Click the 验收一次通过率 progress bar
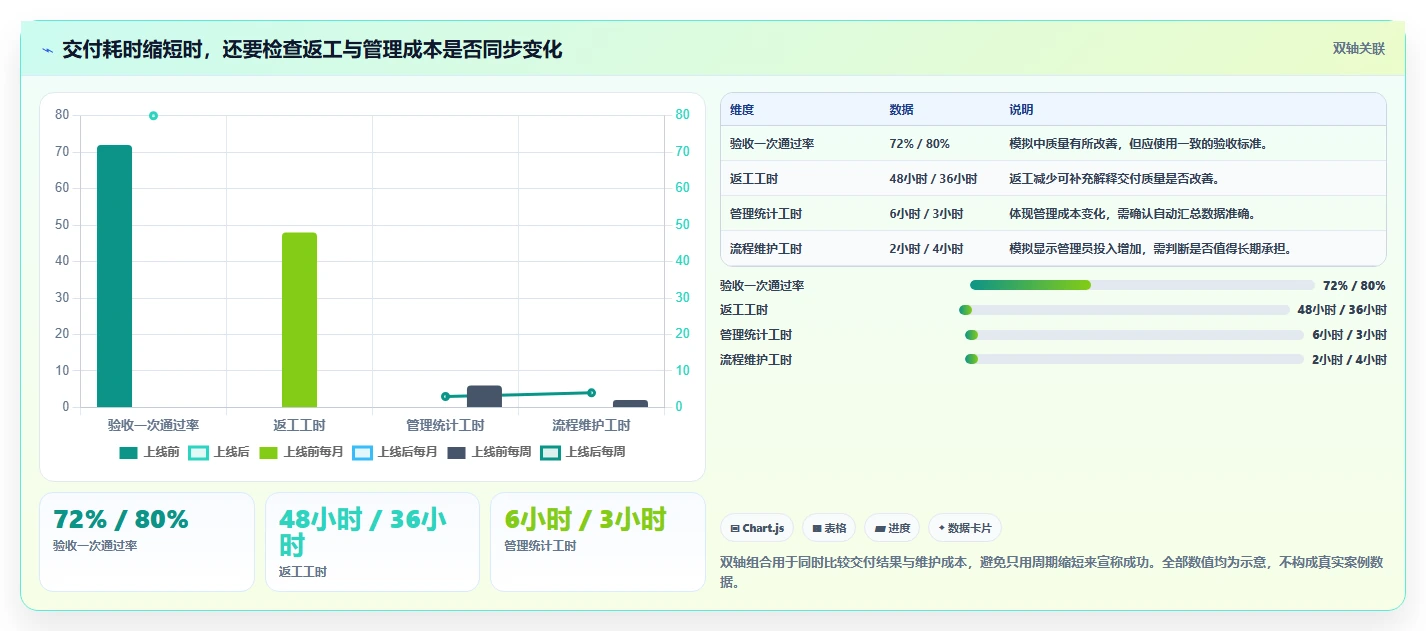1426x631 pixels. [1142, 285]
